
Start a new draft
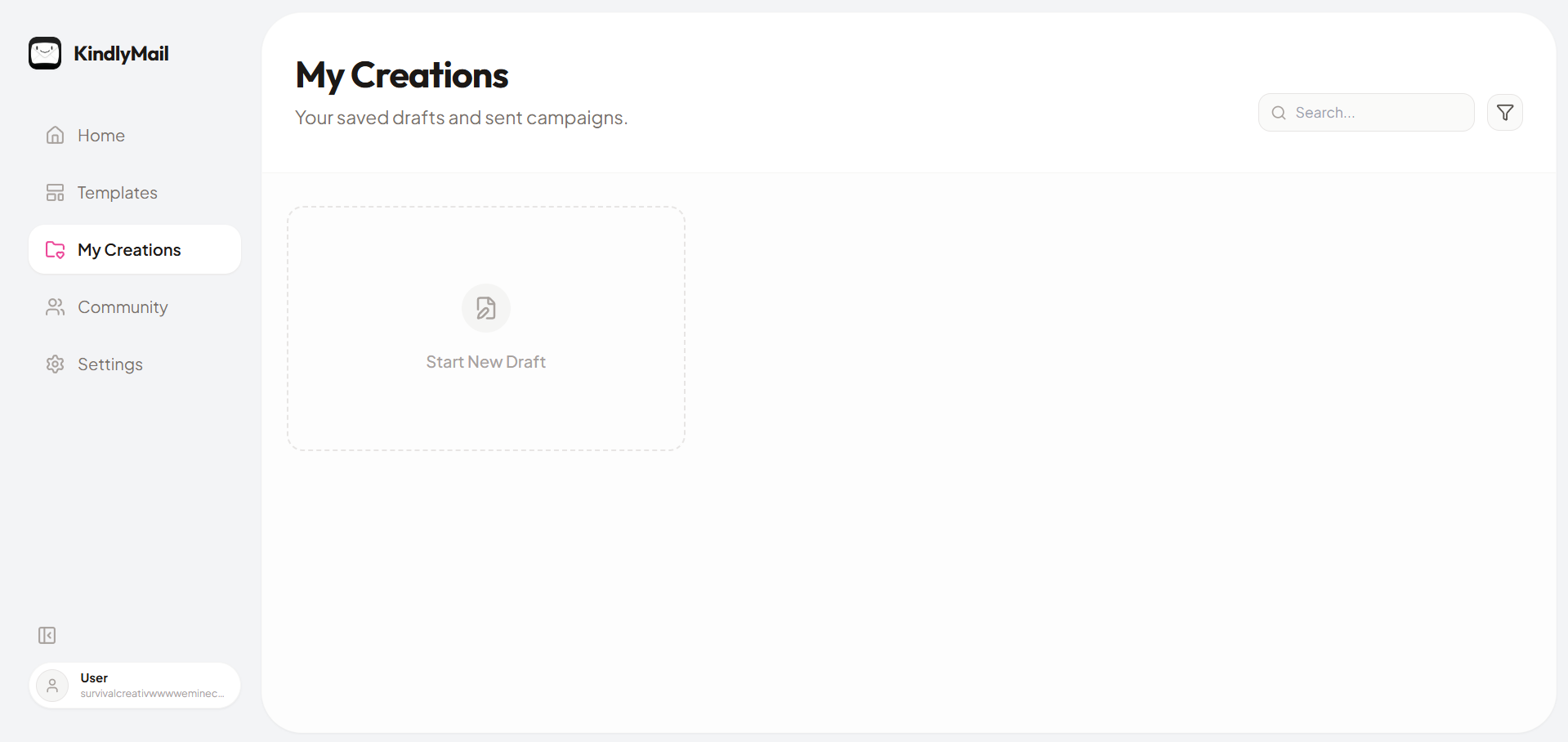[x=485, y=329]
